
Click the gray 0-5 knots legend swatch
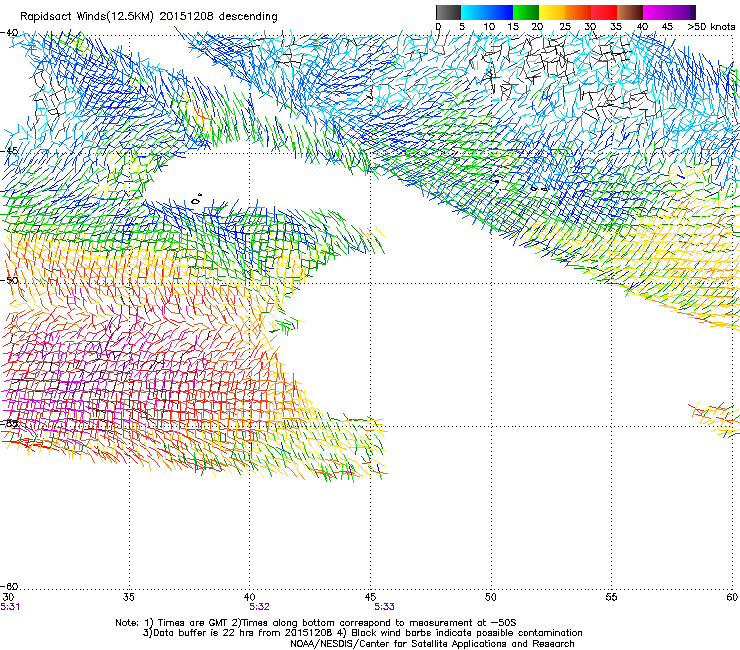pyautogui.click(x=448, y=12)
